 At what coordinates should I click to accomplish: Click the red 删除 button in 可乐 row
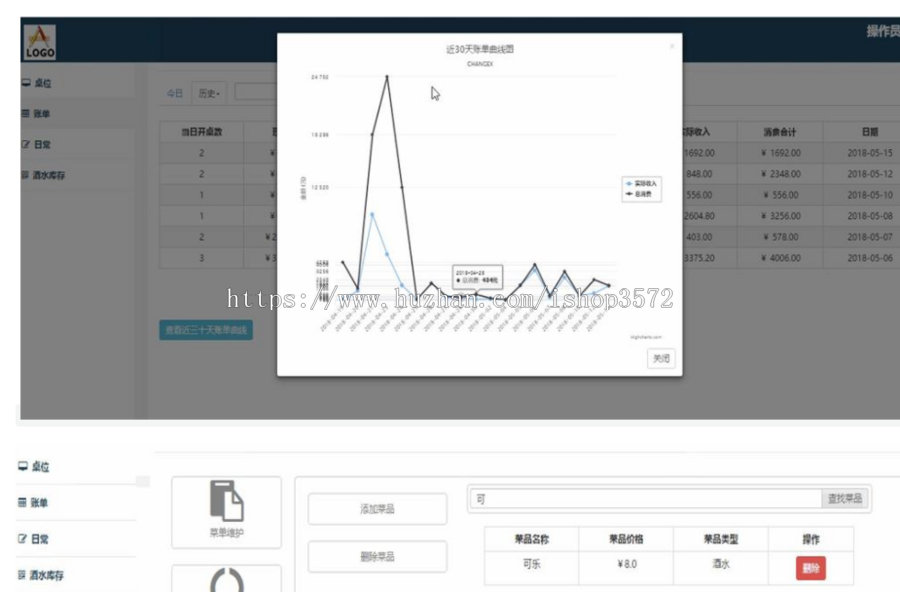pos(810,568)
